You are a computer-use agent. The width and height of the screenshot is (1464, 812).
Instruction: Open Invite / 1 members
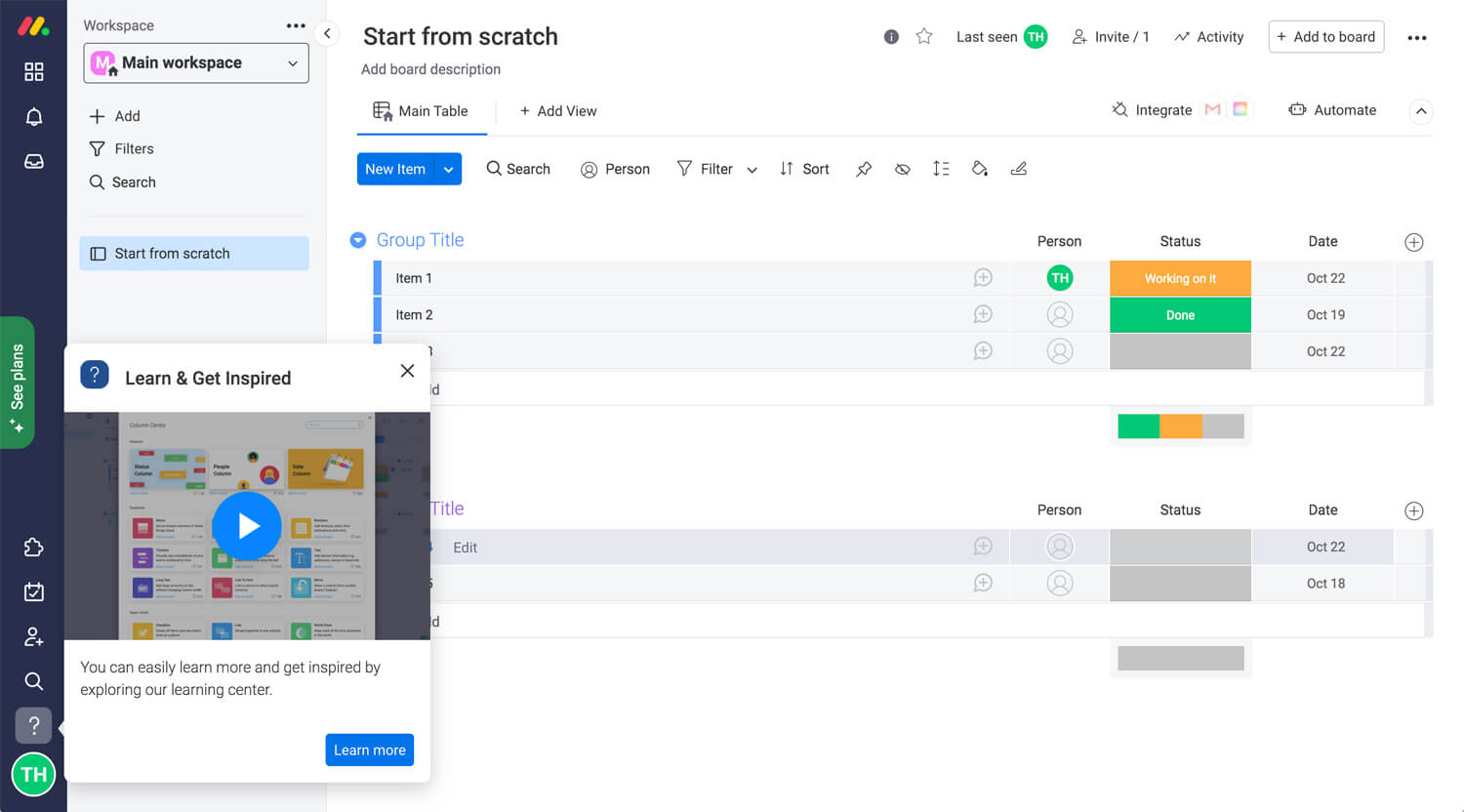pos(1111,37)
